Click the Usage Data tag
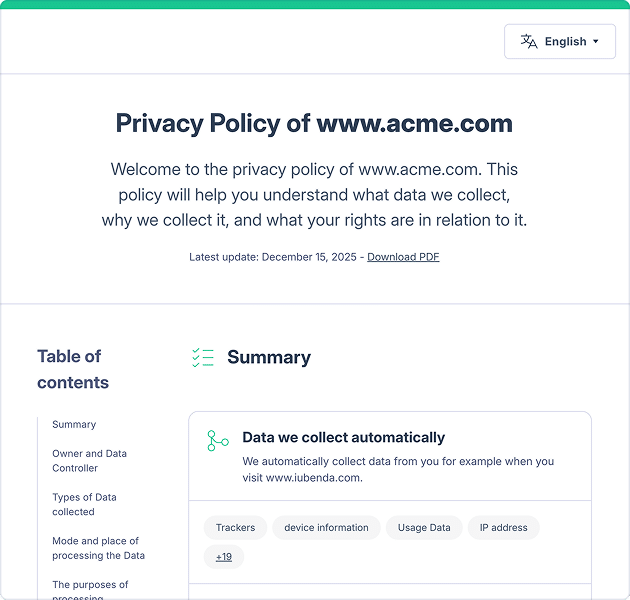 424,527
